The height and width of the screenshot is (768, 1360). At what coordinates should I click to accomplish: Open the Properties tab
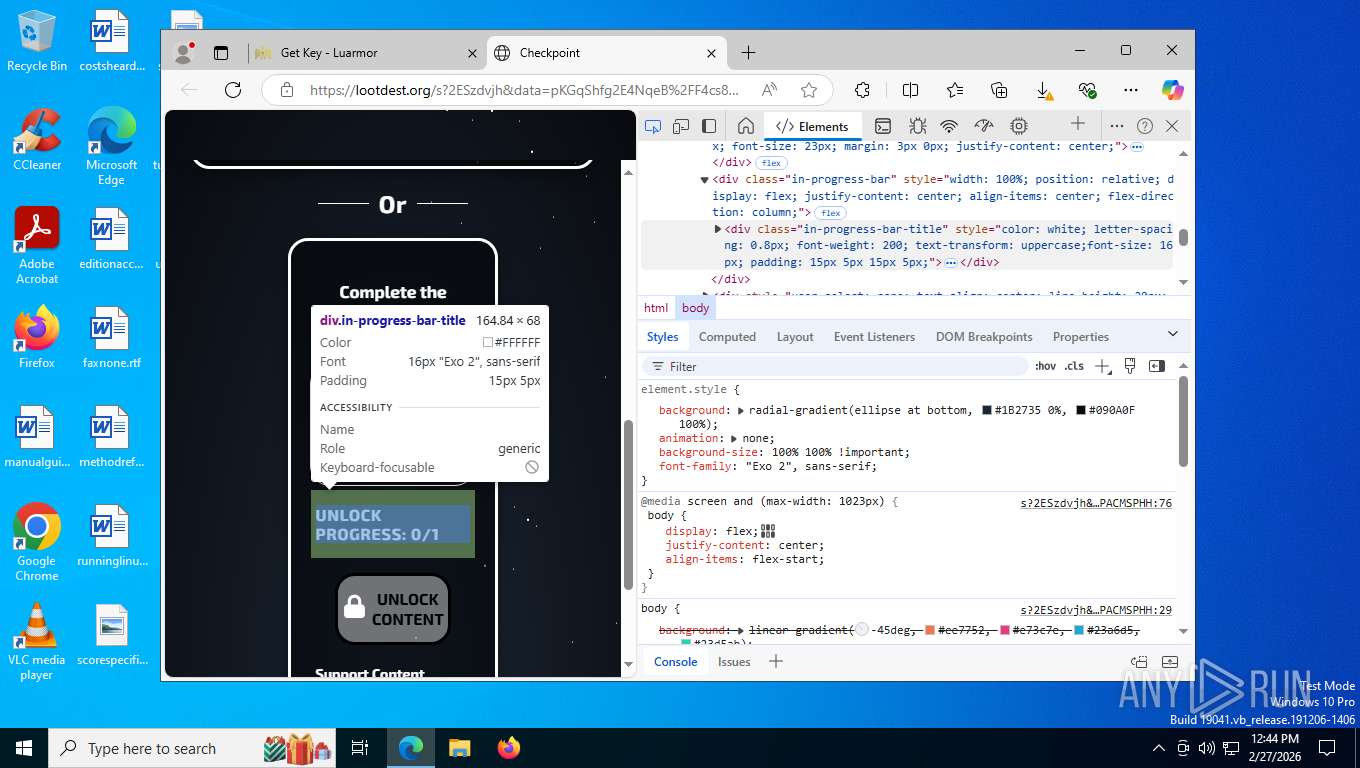point(1081,337)
